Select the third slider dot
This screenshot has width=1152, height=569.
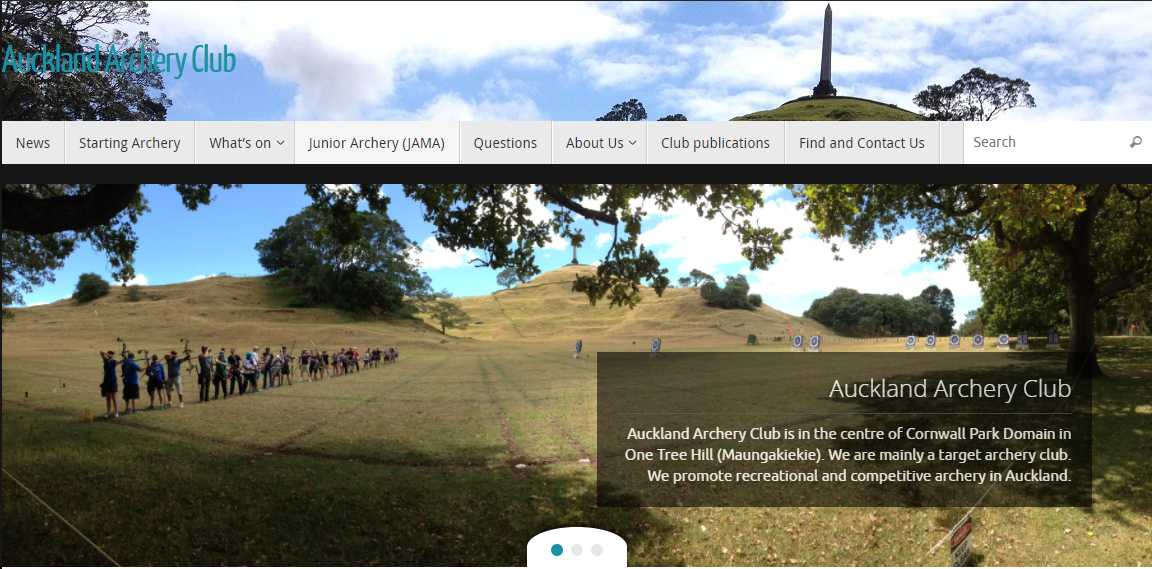[597, 549]
